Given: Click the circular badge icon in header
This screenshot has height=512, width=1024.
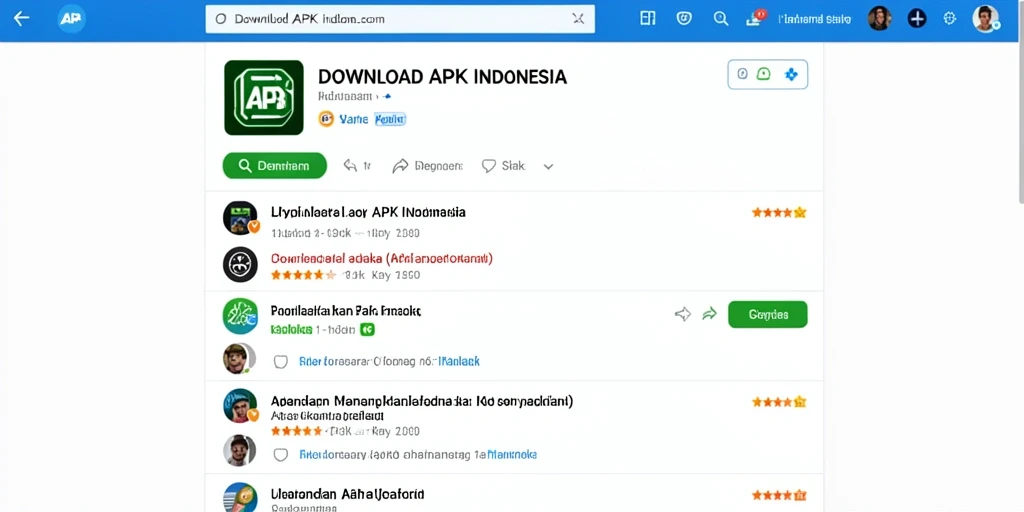Looking at the screenshot, I should [x=684, y=18].
